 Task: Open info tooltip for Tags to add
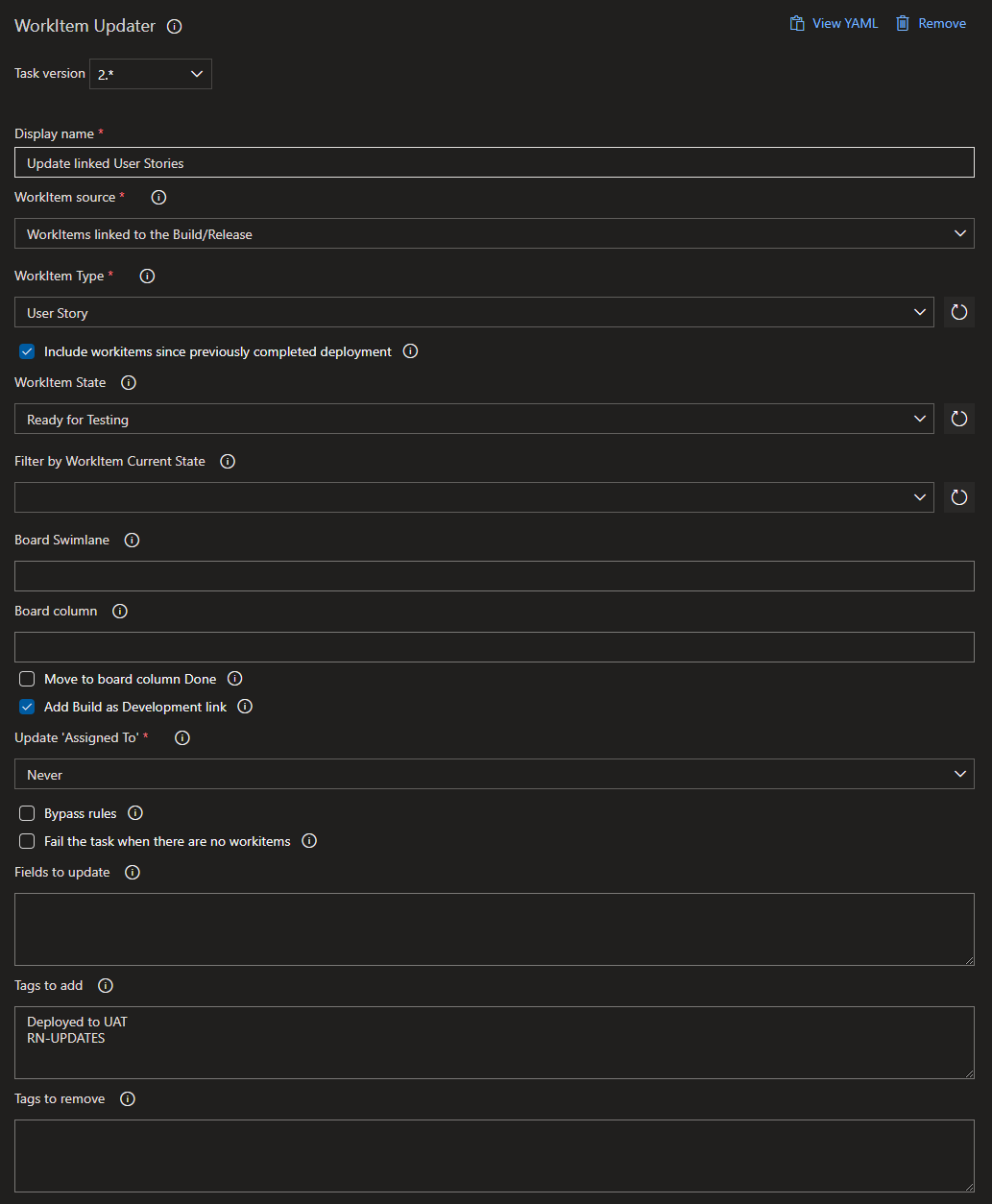106,986
